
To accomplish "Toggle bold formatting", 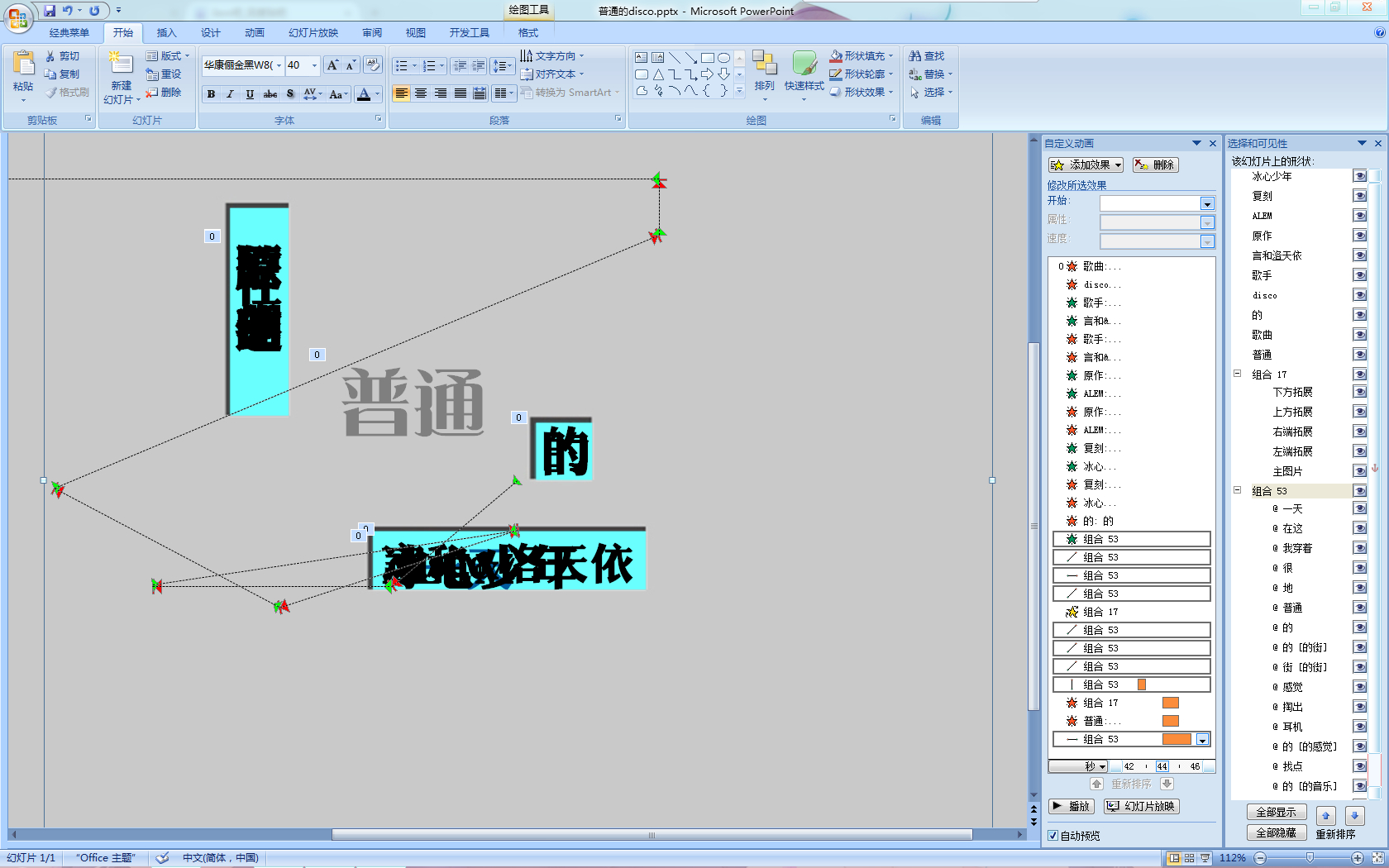I will pos(211,94).
